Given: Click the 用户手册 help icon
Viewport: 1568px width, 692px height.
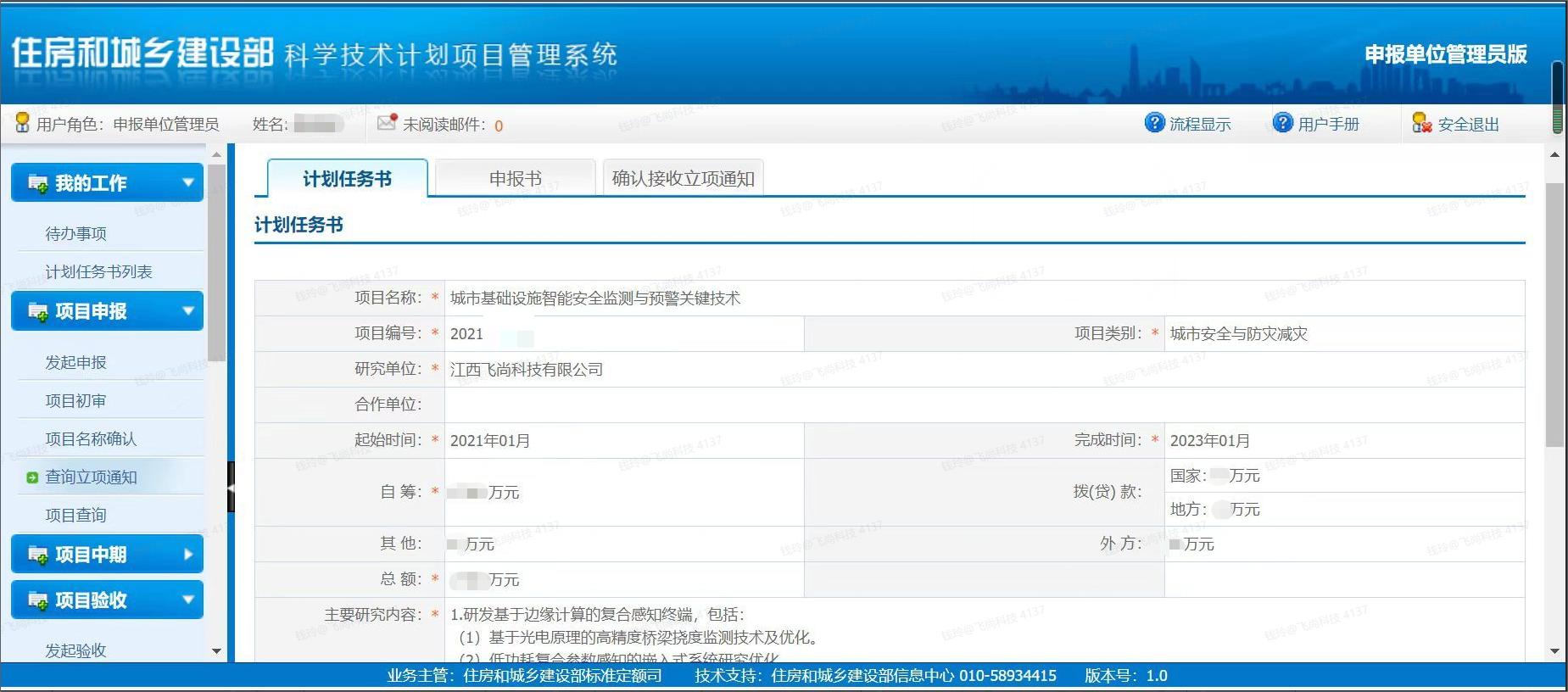Looking at the screenshot, I should (x=1283, y=123).
